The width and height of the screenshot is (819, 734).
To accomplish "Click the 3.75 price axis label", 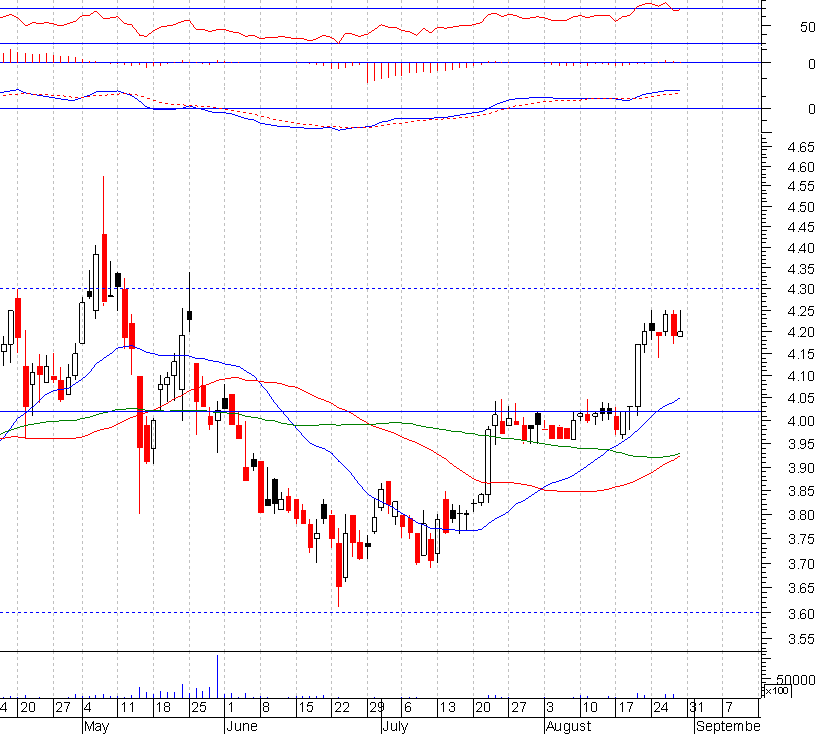I will point(801,539).
